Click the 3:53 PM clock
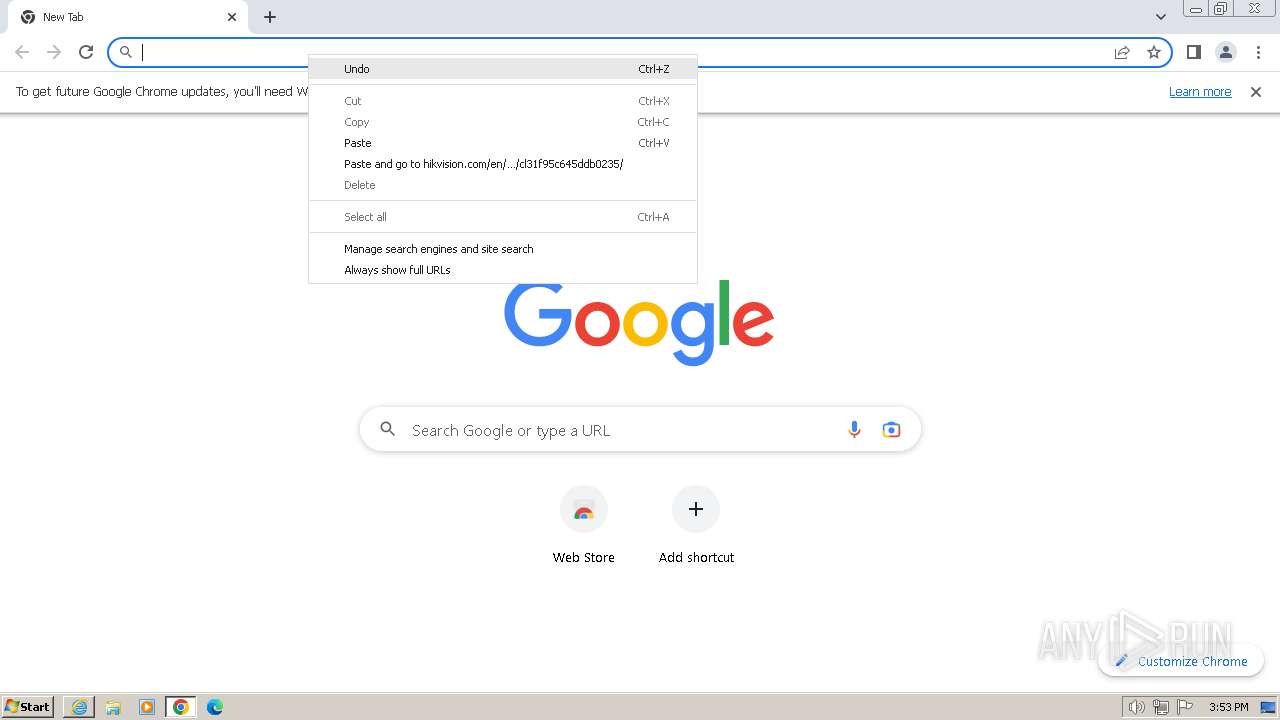Screen dimensions: 1280x720 (x=1228, y=707)
